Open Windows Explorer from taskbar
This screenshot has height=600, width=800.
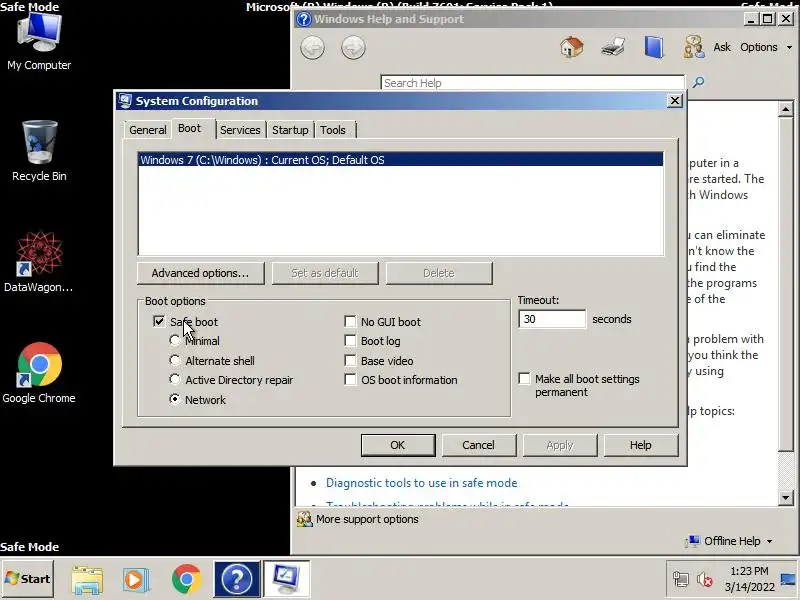(87, 580)
